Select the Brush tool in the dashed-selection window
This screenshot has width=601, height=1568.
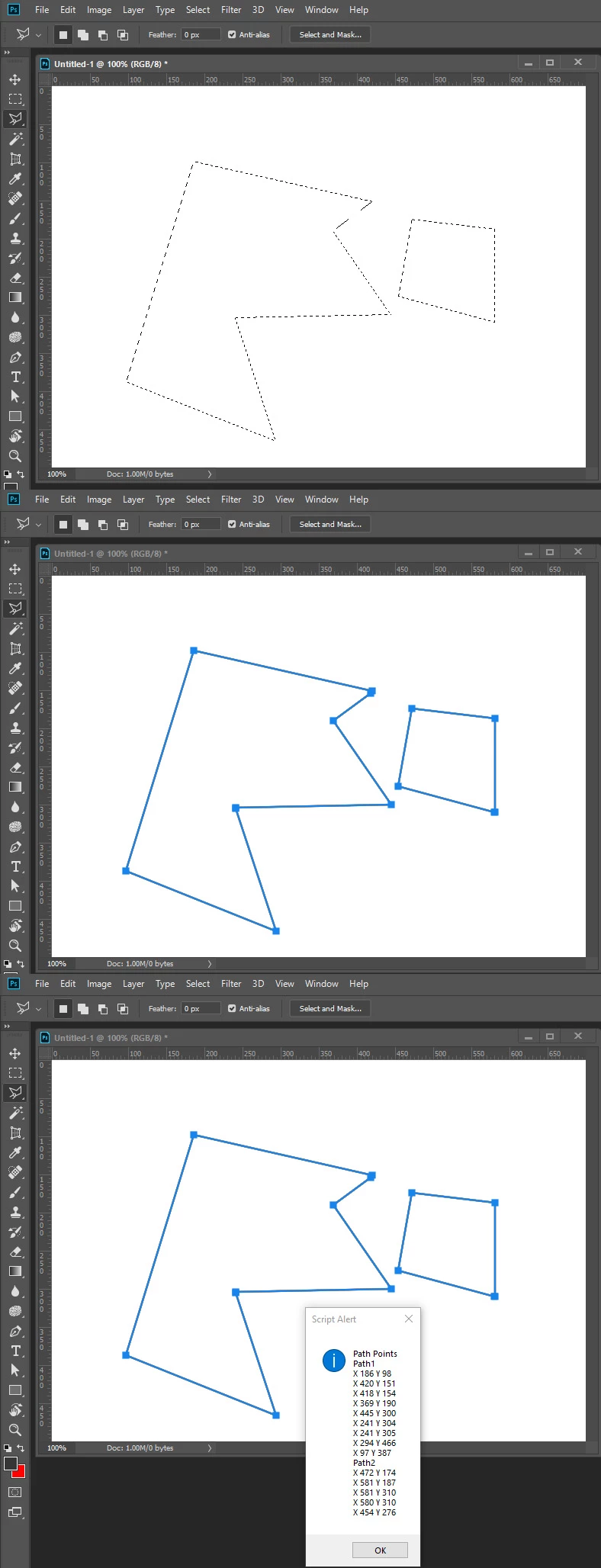[14, 218]
